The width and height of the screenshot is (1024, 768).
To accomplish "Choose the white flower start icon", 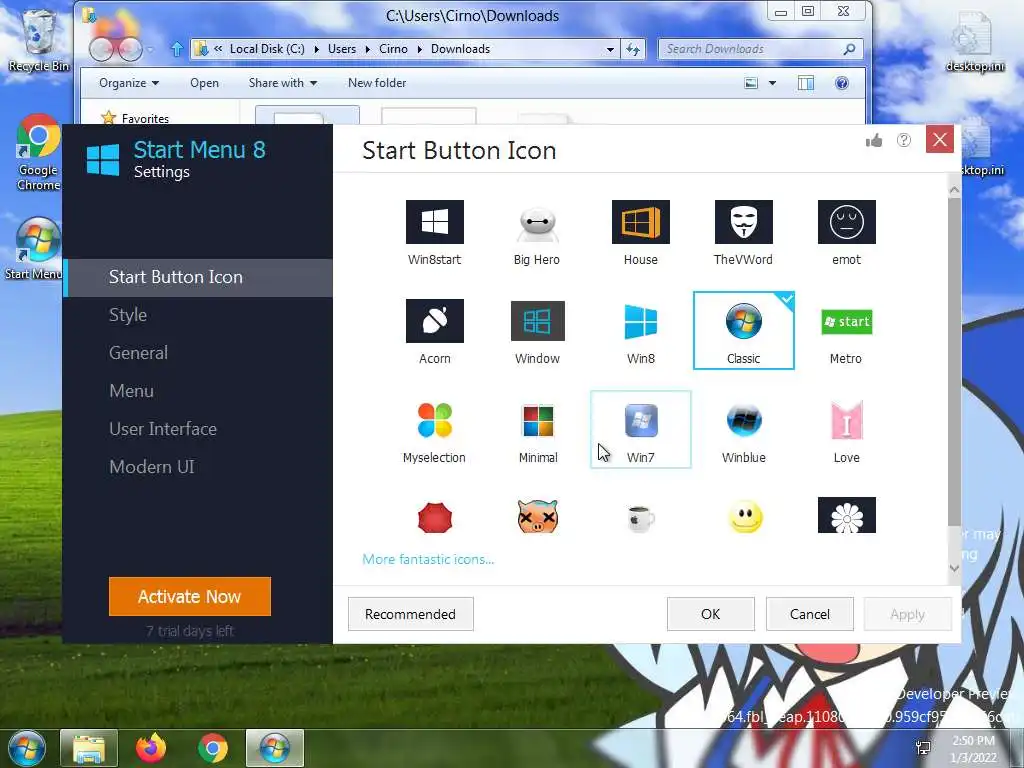I will (x=846, y=515).
